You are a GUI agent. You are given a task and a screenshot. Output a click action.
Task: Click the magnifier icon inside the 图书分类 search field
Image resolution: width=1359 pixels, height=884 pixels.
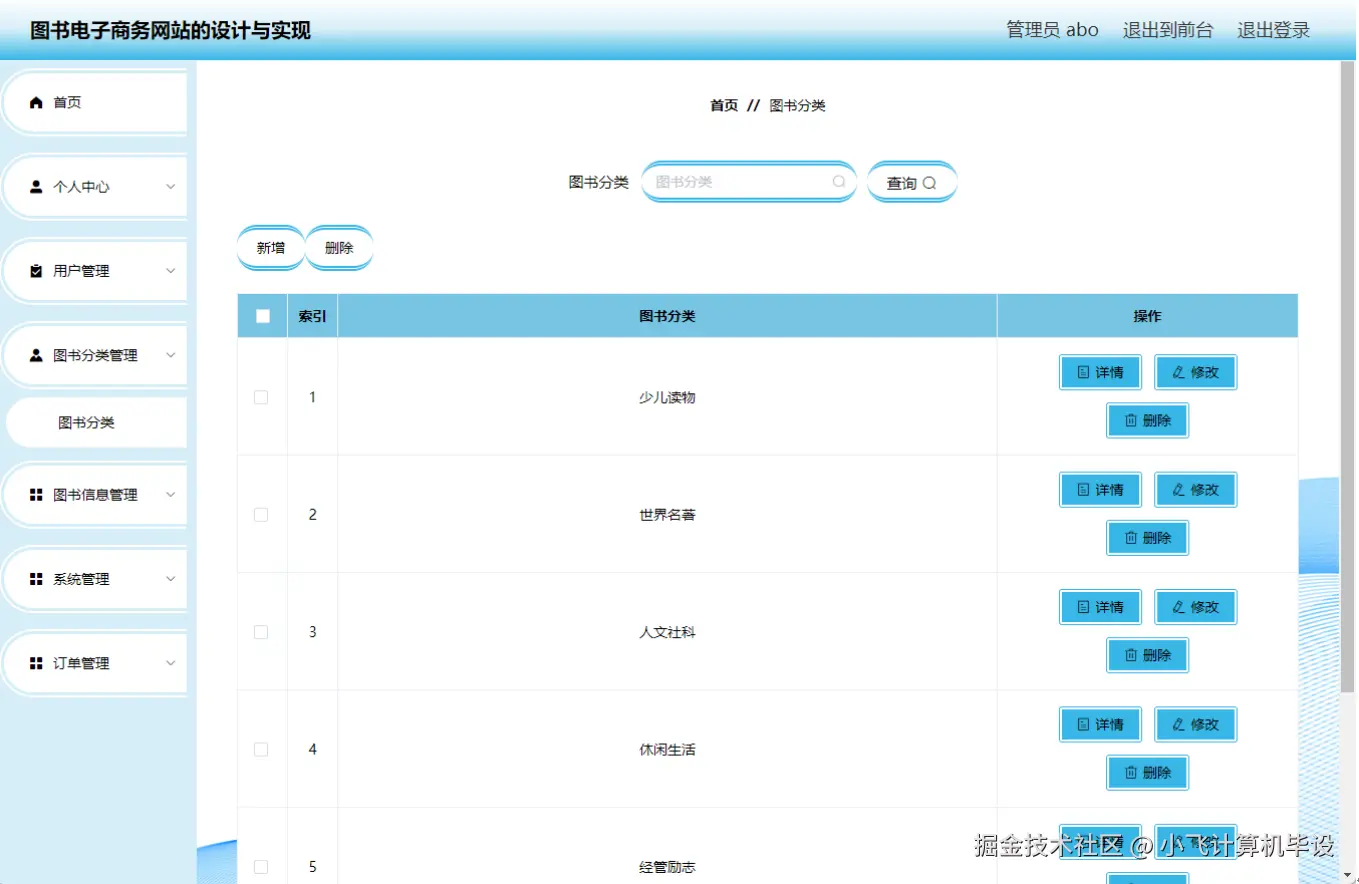click(x=839, y=182)
